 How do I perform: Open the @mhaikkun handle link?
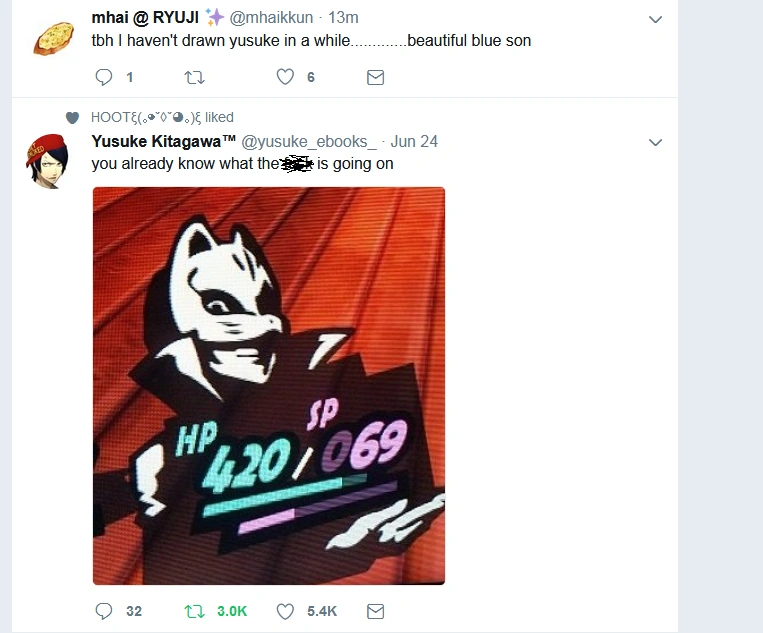(x=271, y=18)
